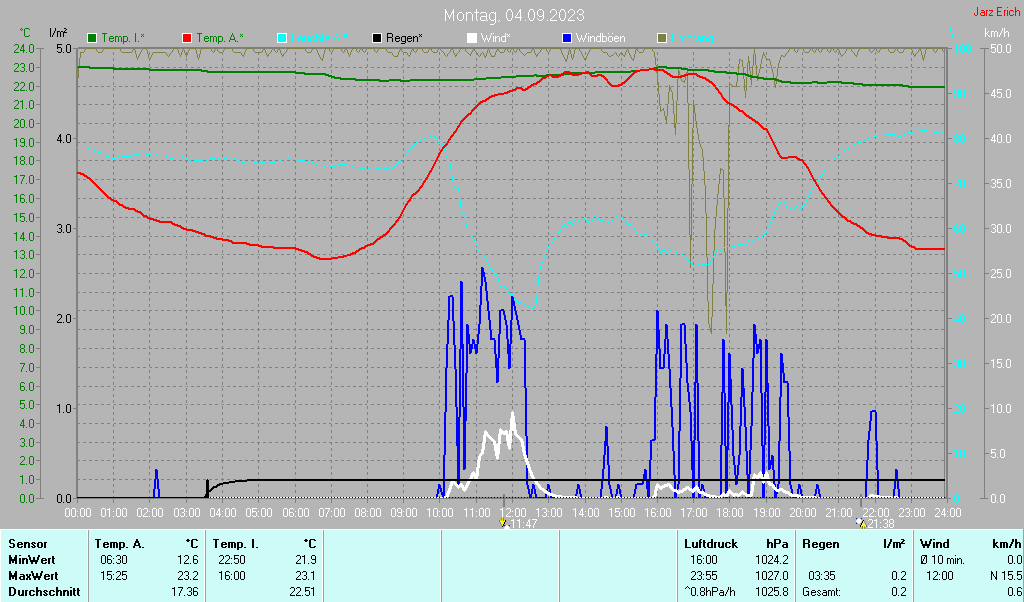This screenshot has width=1024, height=602.
Task: Click the 50.0 label on wind axis
Action: point(1001,48)
